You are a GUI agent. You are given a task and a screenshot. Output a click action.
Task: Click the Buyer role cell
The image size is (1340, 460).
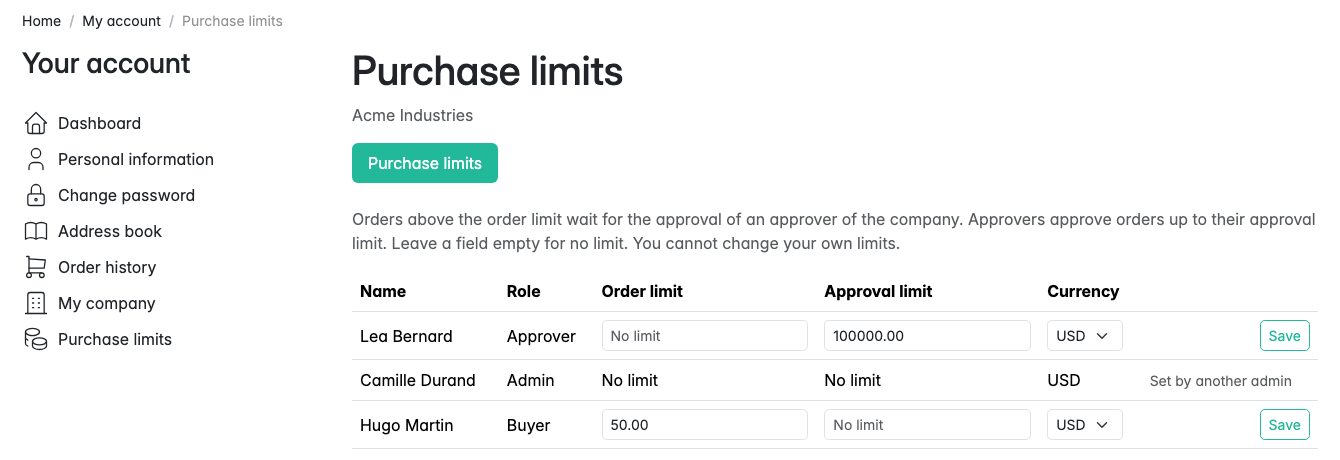tap(529, 425)
